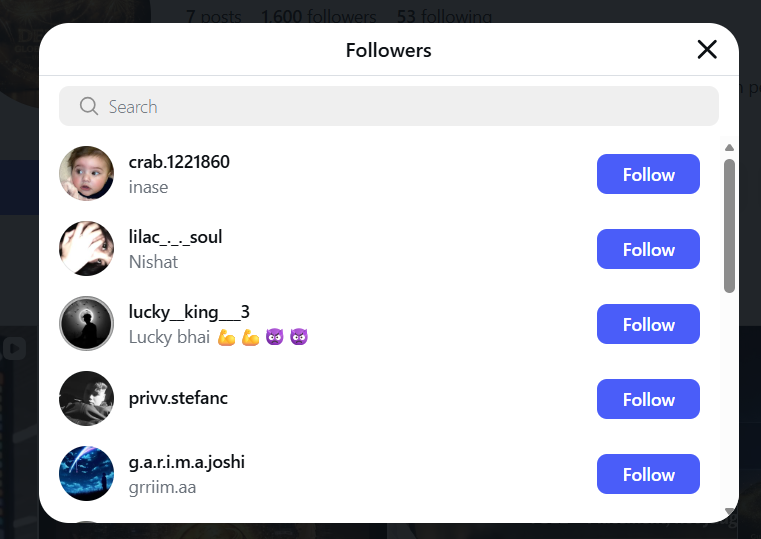The height and width of the screenshot is (539, 761).
Task: Open g.a.r.i.m.a.joshi's profile picture
Action: click(x=86, y=474)
